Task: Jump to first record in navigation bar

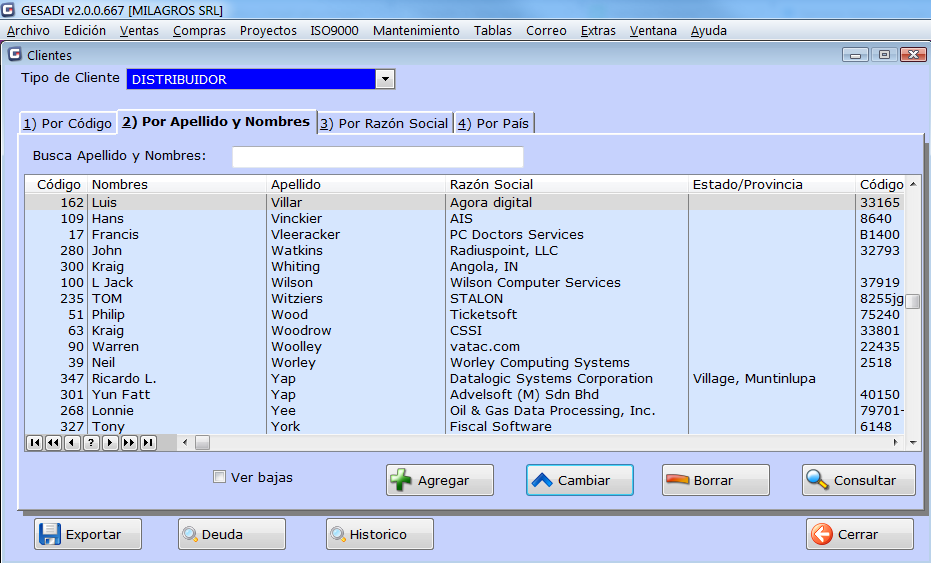Action: (34, 443)
